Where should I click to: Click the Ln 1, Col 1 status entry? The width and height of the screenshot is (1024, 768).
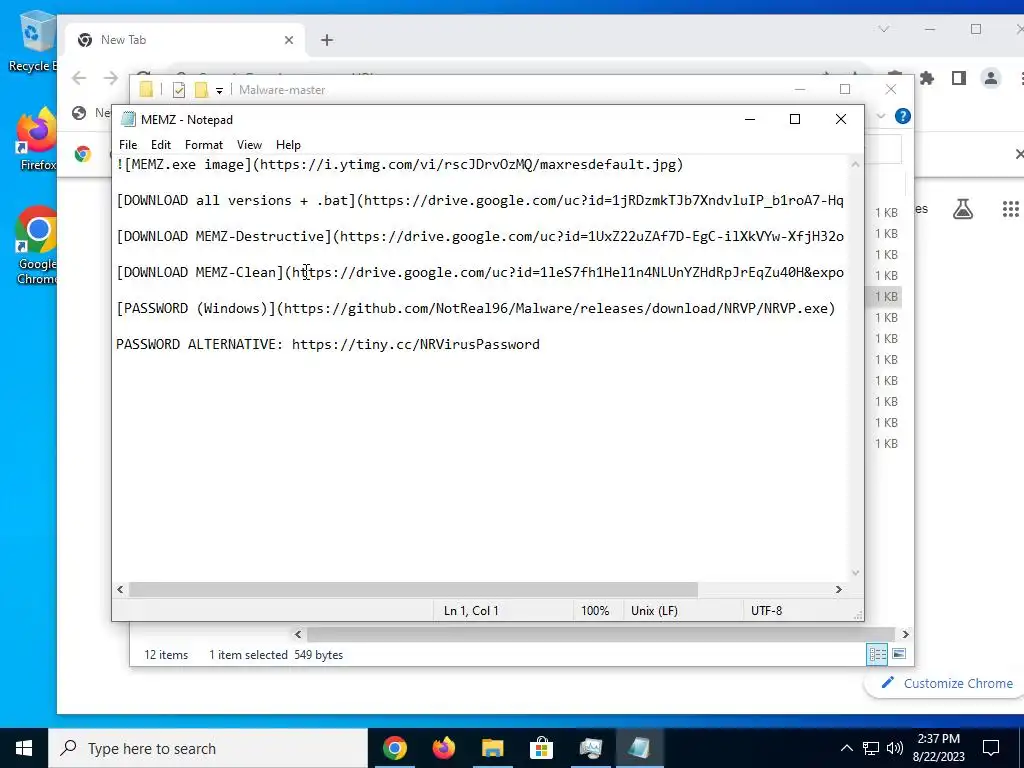471,611
